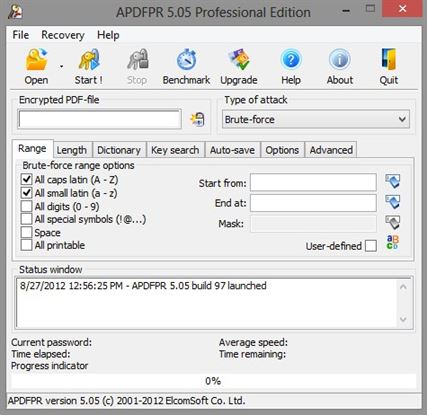The width and height of the screenshot is (427, 415).
Task: Switch to the Dictionary tab
Action: pos(119,150)
